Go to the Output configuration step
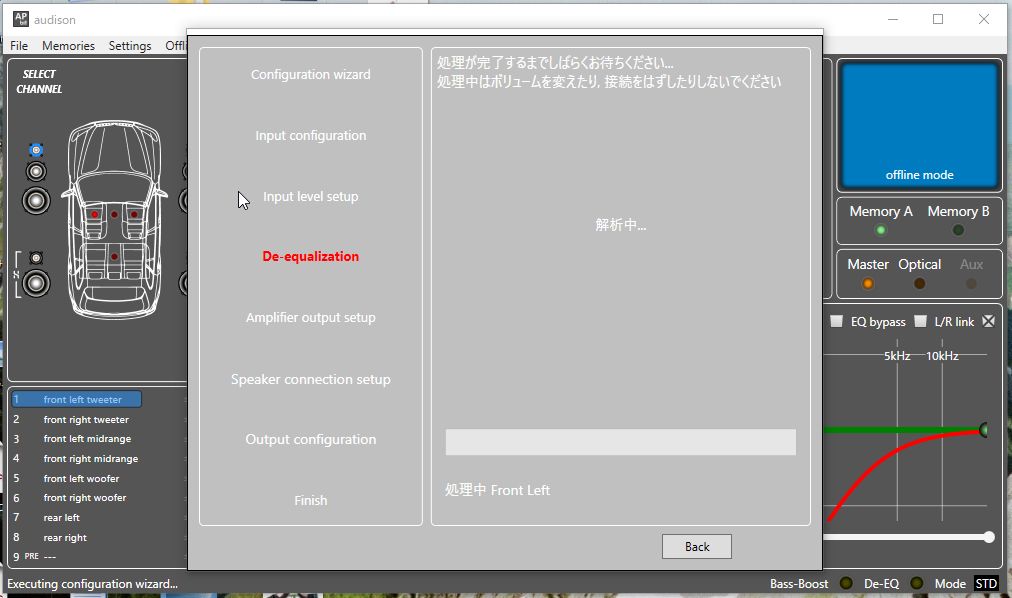The width and height of the screenshot is (1012, 598). click(x=310, y=439)
